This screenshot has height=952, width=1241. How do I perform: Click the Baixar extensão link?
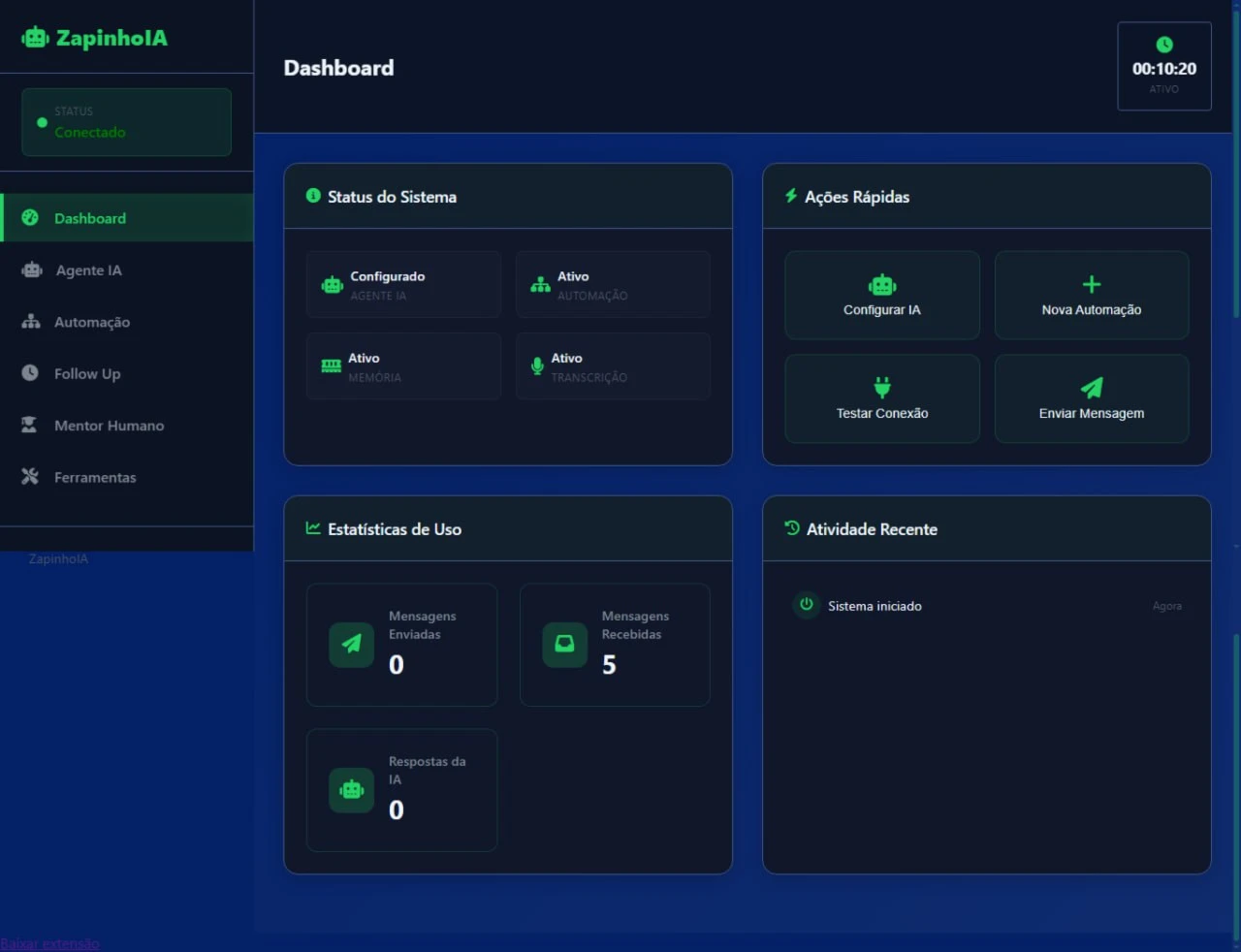coord(49,943)
